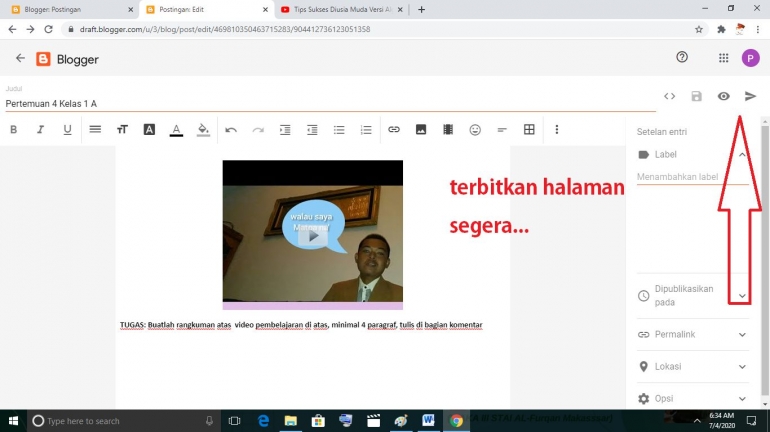Expand the Lokasi section
This screenshot has height=432, width=770.
(742, 367)
